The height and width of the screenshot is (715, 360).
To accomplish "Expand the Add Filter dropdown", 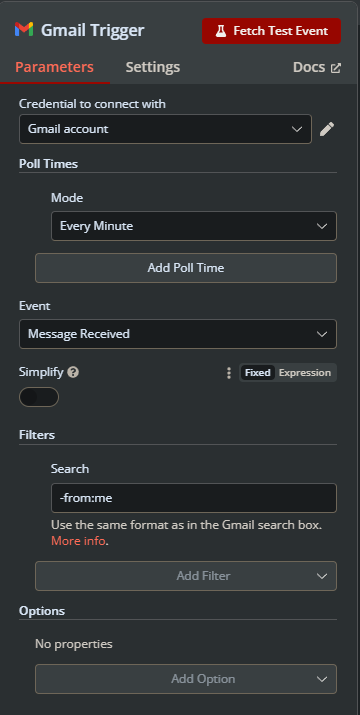I will point(186,576).
